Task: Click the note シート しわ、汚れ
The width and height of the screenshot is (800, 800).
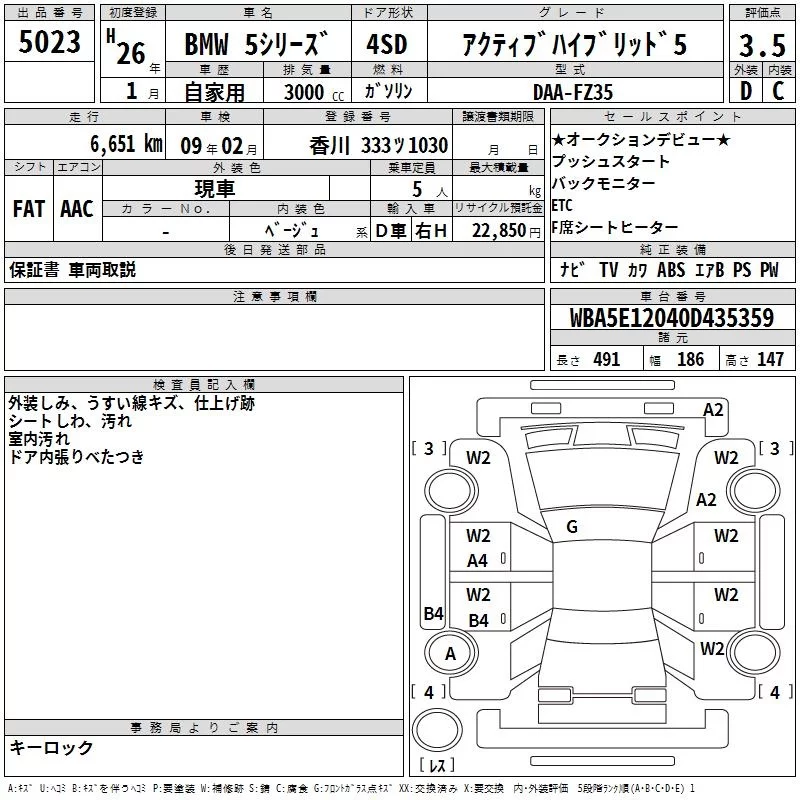Action: point(70,421)
